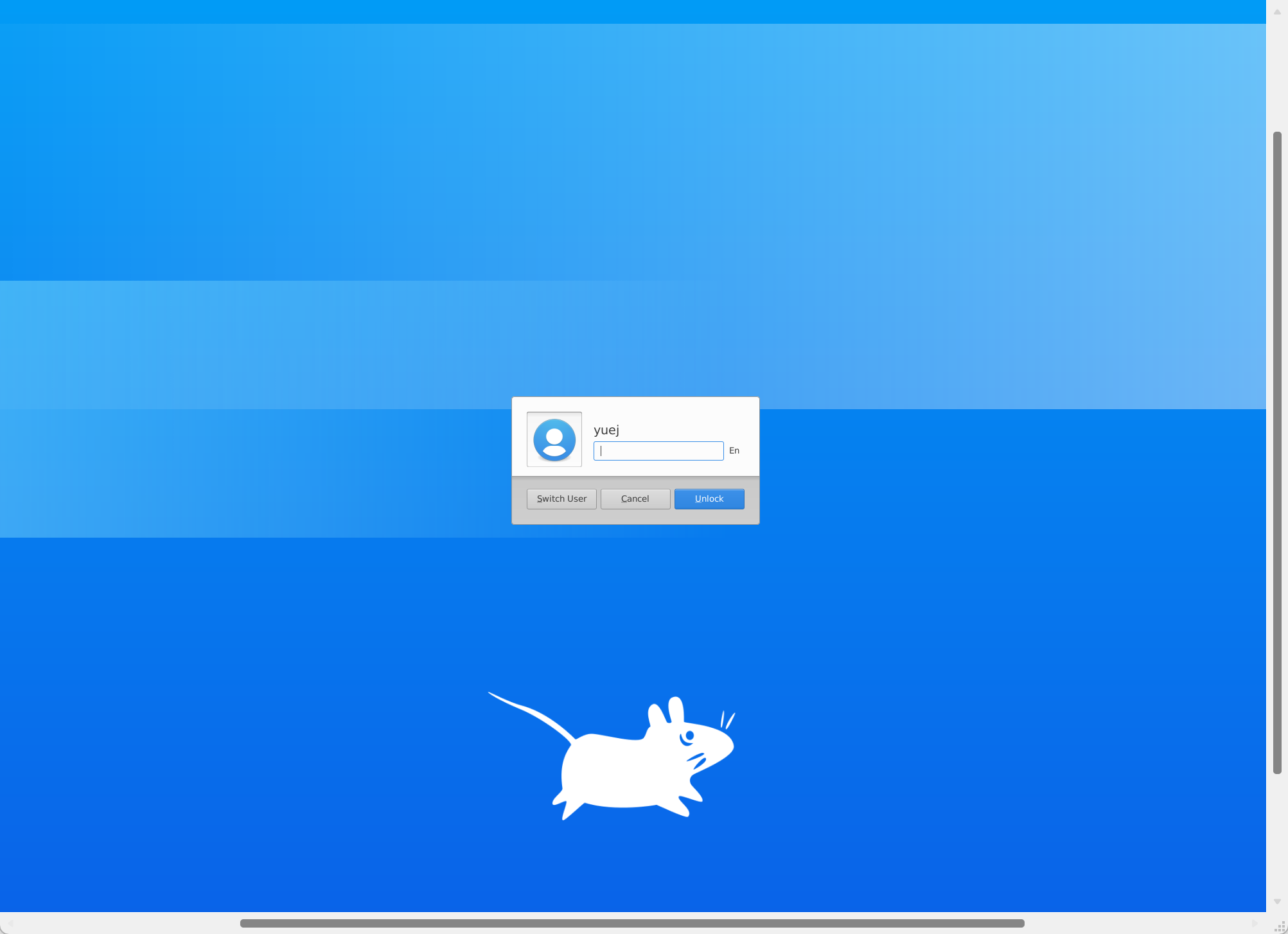Click the vertical scrollbar thumb
Image resolution: width=1288 pixels, height=934 pixels.
[x=1277, y=452]
